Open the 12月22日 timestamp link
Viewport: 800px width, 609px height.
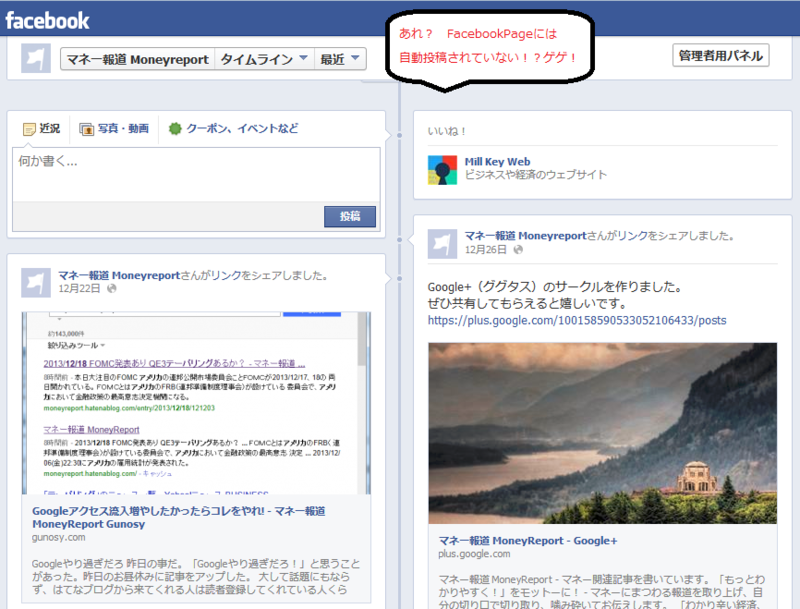(x=79, y=289)
